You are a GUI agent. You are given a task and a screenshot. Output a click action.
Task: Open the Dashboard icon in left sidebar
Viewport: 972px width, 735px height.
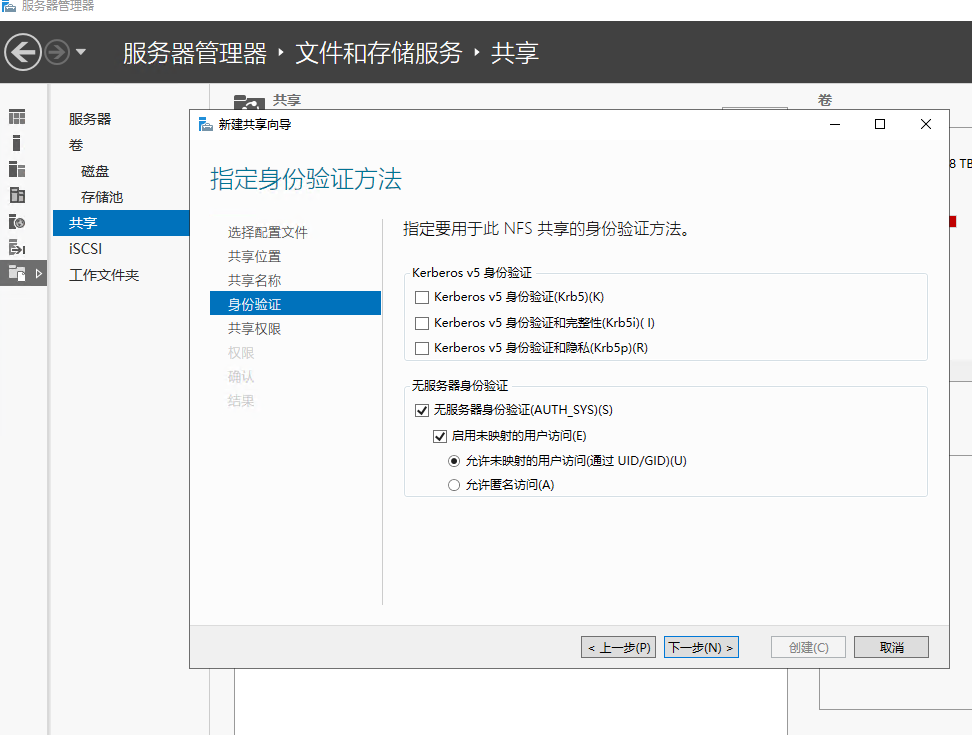point(17,117)
